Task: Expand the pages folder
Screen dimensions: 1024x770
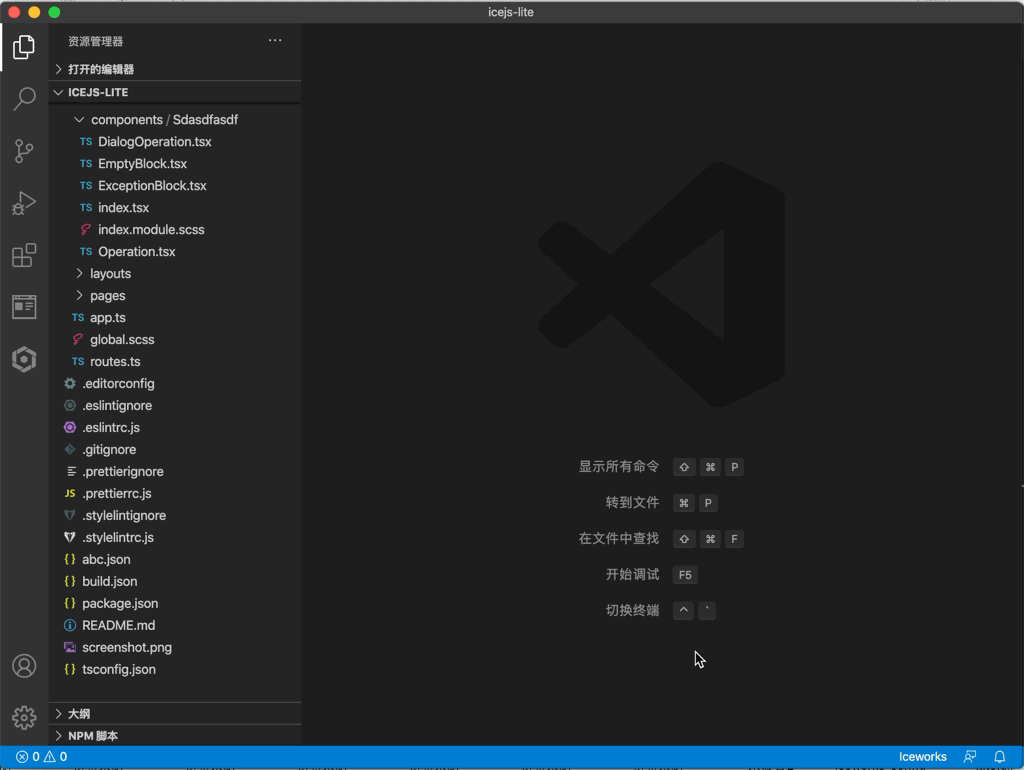Action: 107,295
